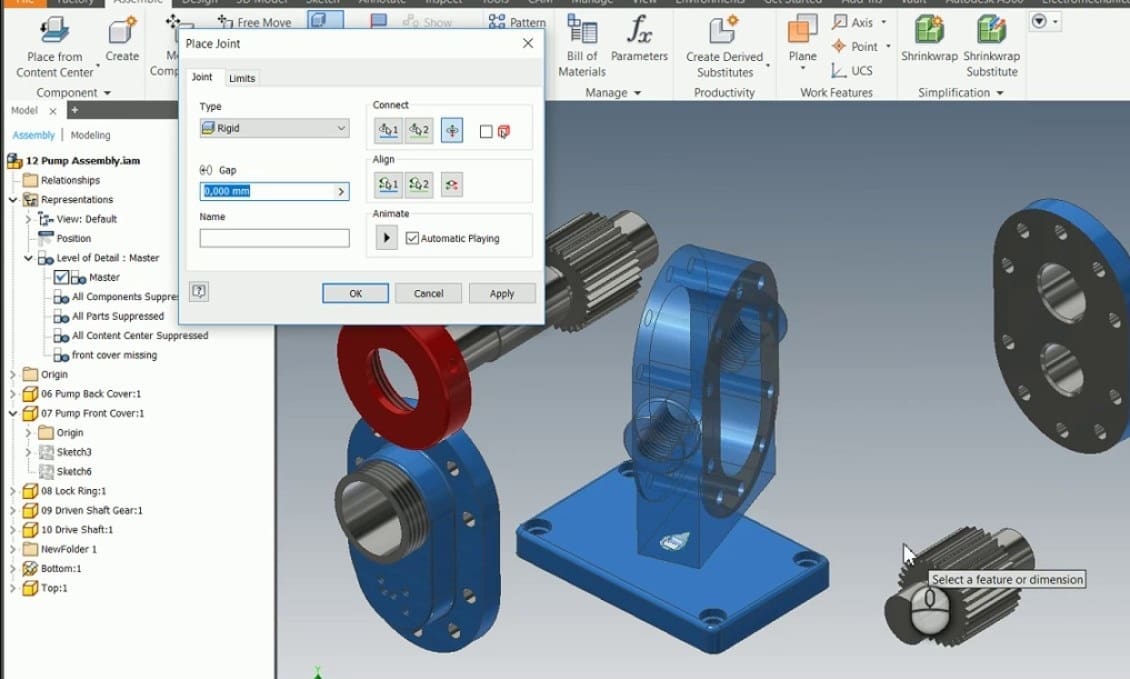1130x679 pixels.
Task: Click OK in Place Joint dialog
Action: pyautogui.click(x=355, y=293)
